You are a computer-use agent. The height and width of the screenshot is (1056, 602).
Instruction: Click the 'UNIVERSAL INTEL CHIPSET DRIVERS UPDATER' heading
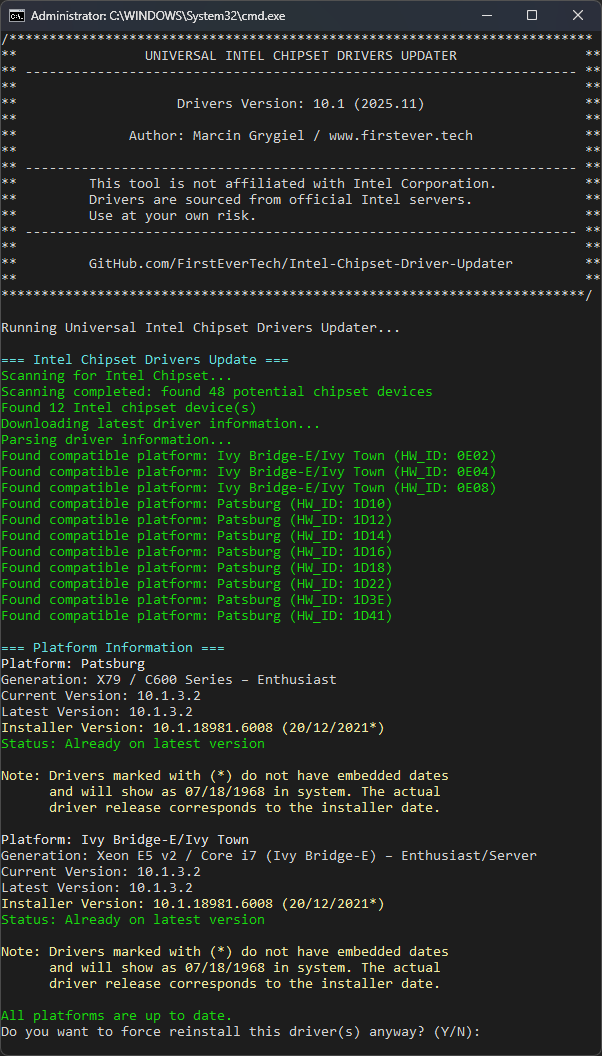[x=300, y=55]
